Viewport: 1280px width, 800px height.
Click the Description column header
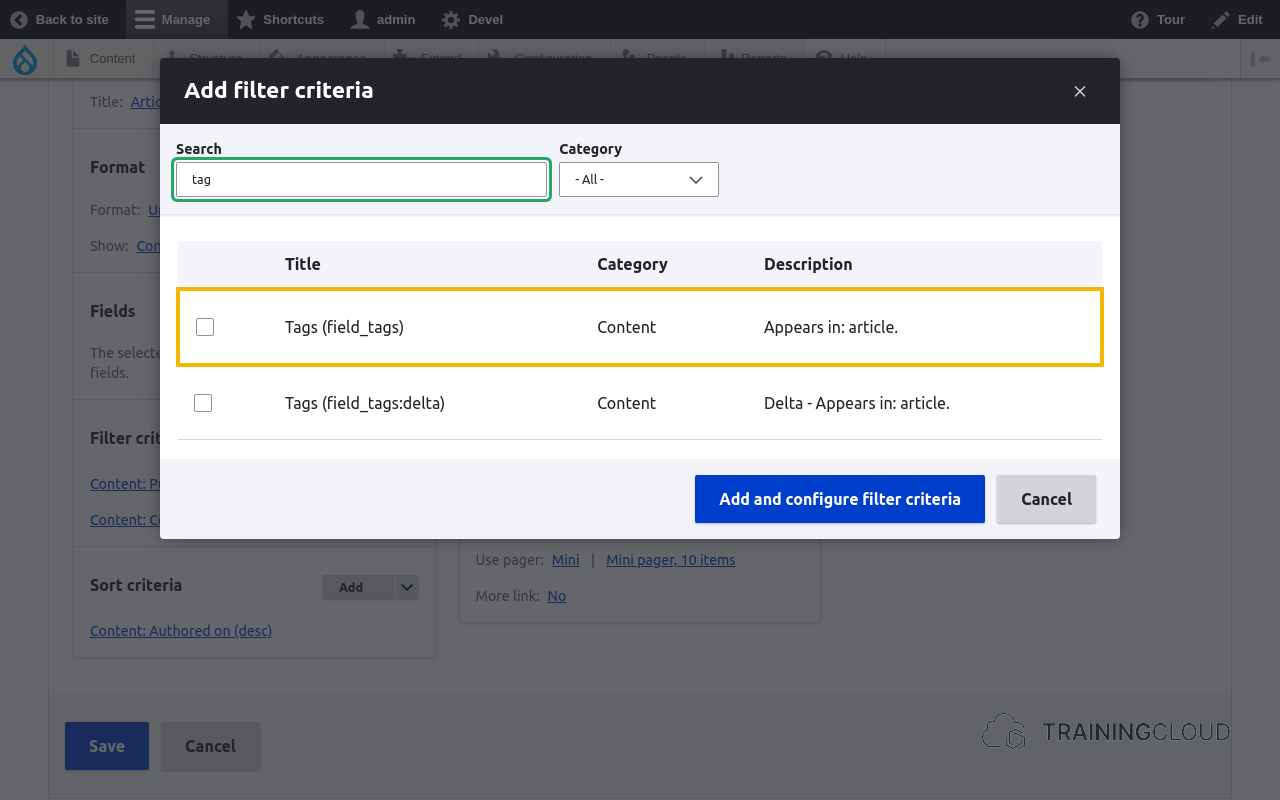[x=808, y=264]
